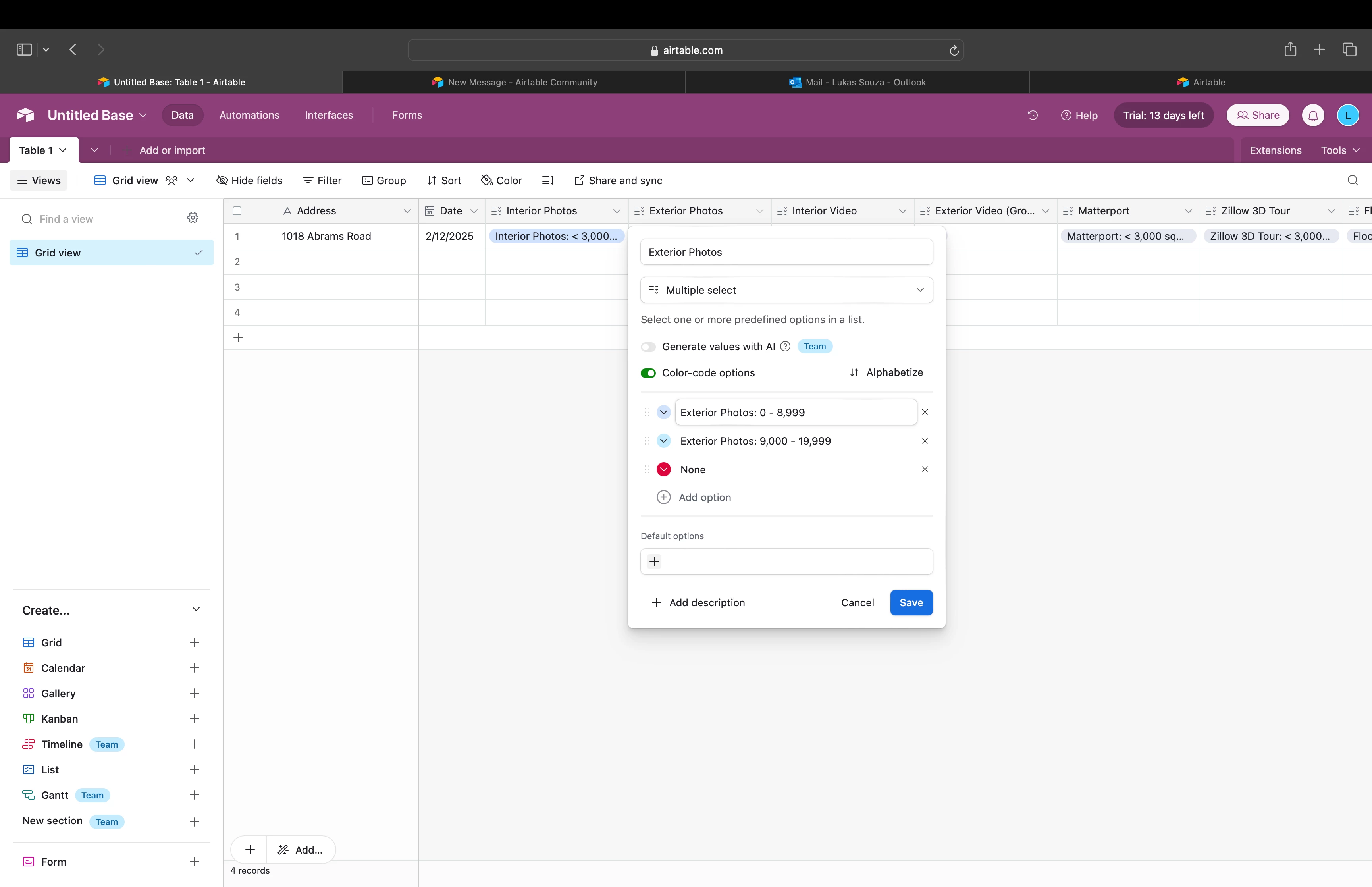Click the Exterior Photos field name input
Screen dimensions: 1372x887
pyautogui.click(x=786, y=252)
